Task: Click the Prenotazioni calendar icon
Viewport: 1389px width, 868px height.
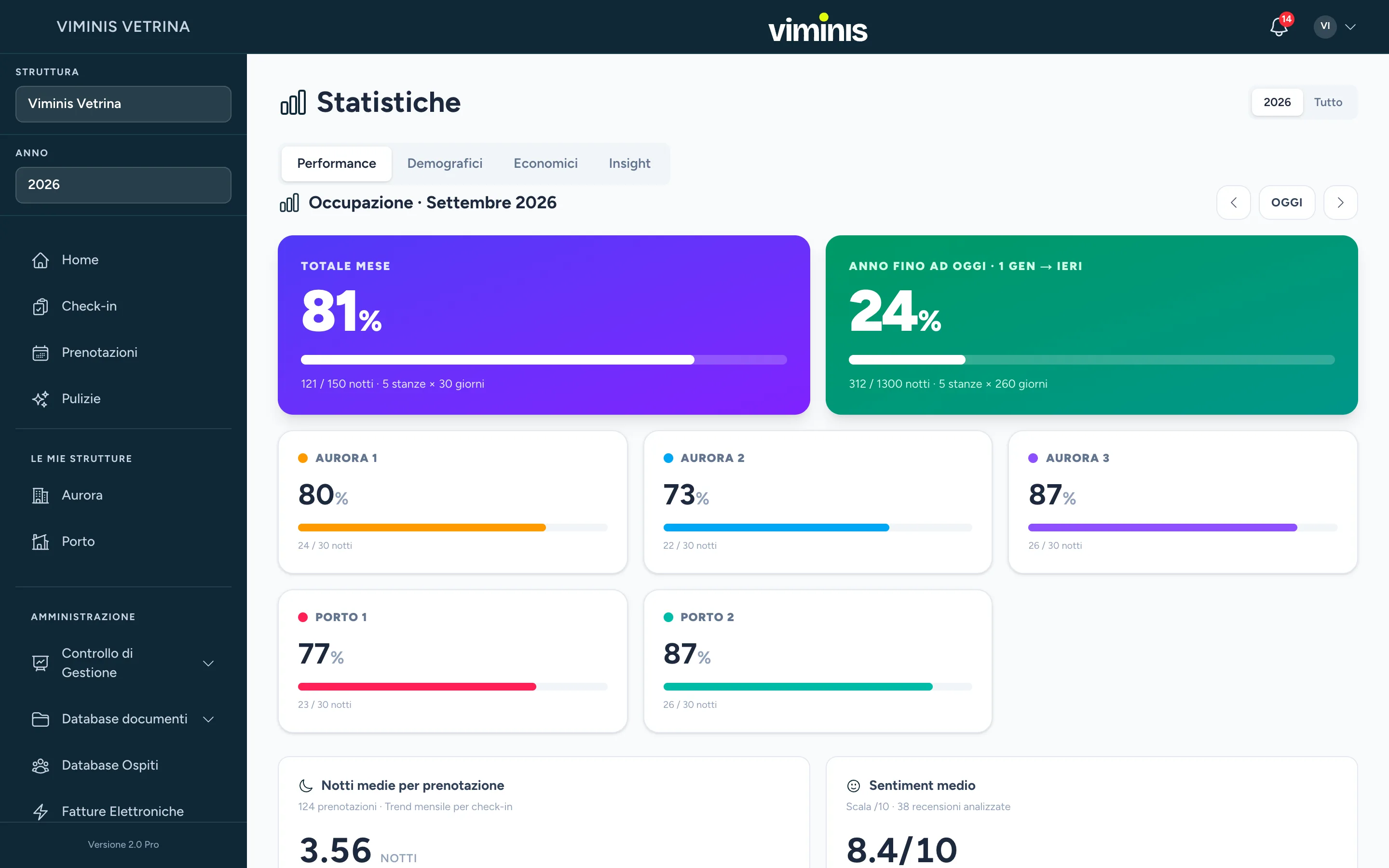Action: pos(40,353)
